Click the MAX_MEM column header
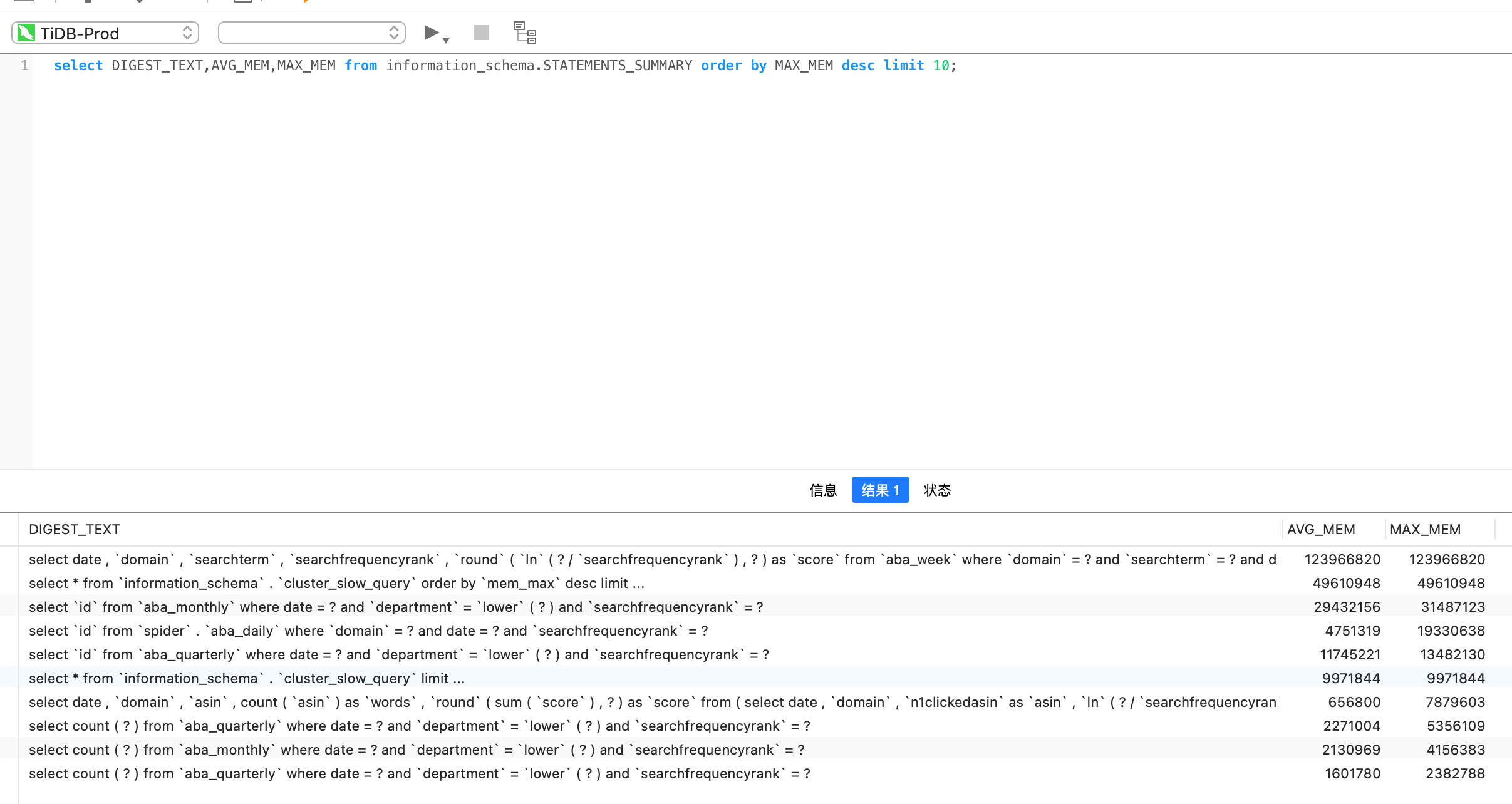Image resolution: width=1512 pixels, height=804 pixels. tap(1425, 530)
